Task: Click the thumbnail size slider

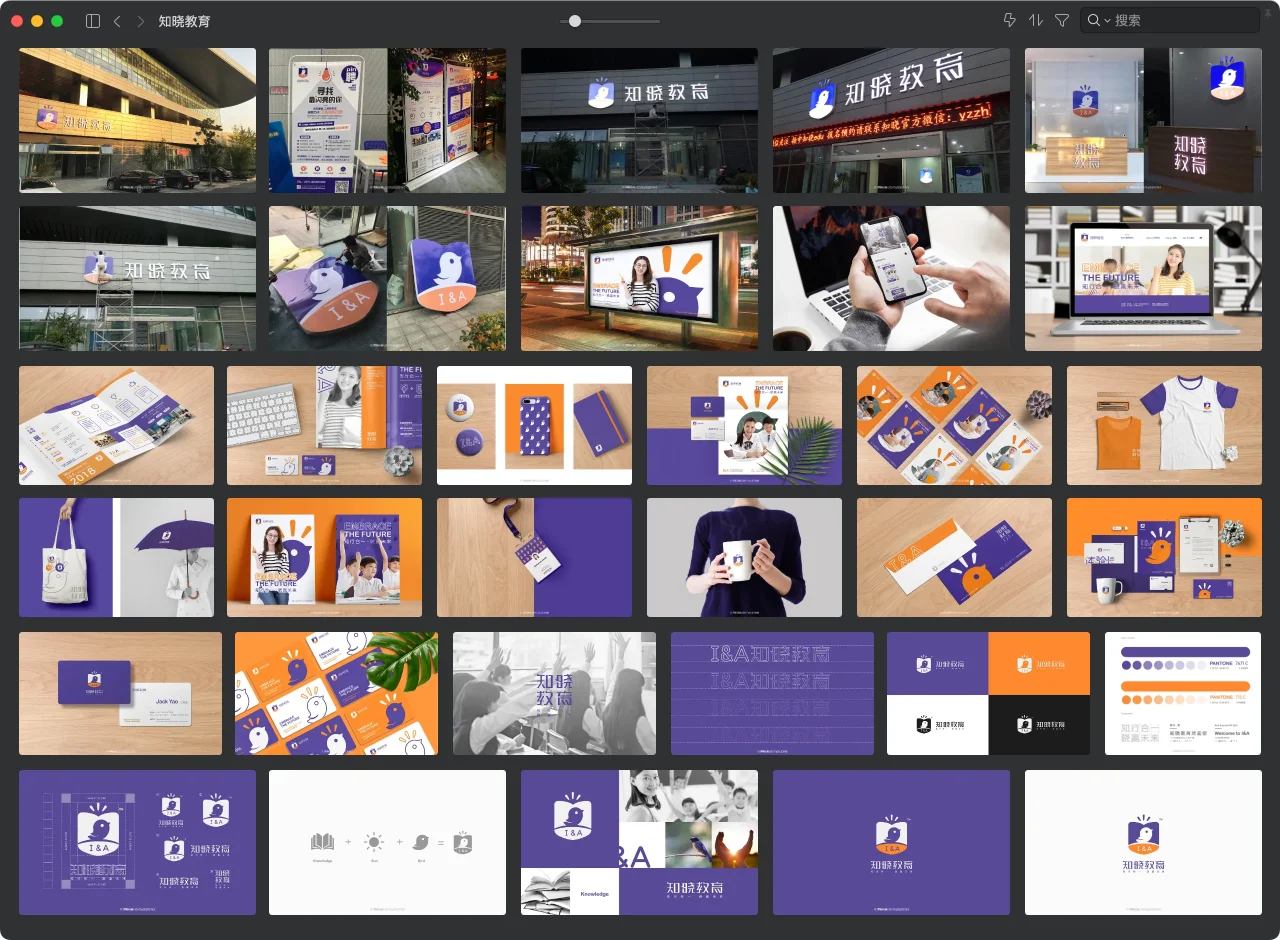Action: (575, 21)
